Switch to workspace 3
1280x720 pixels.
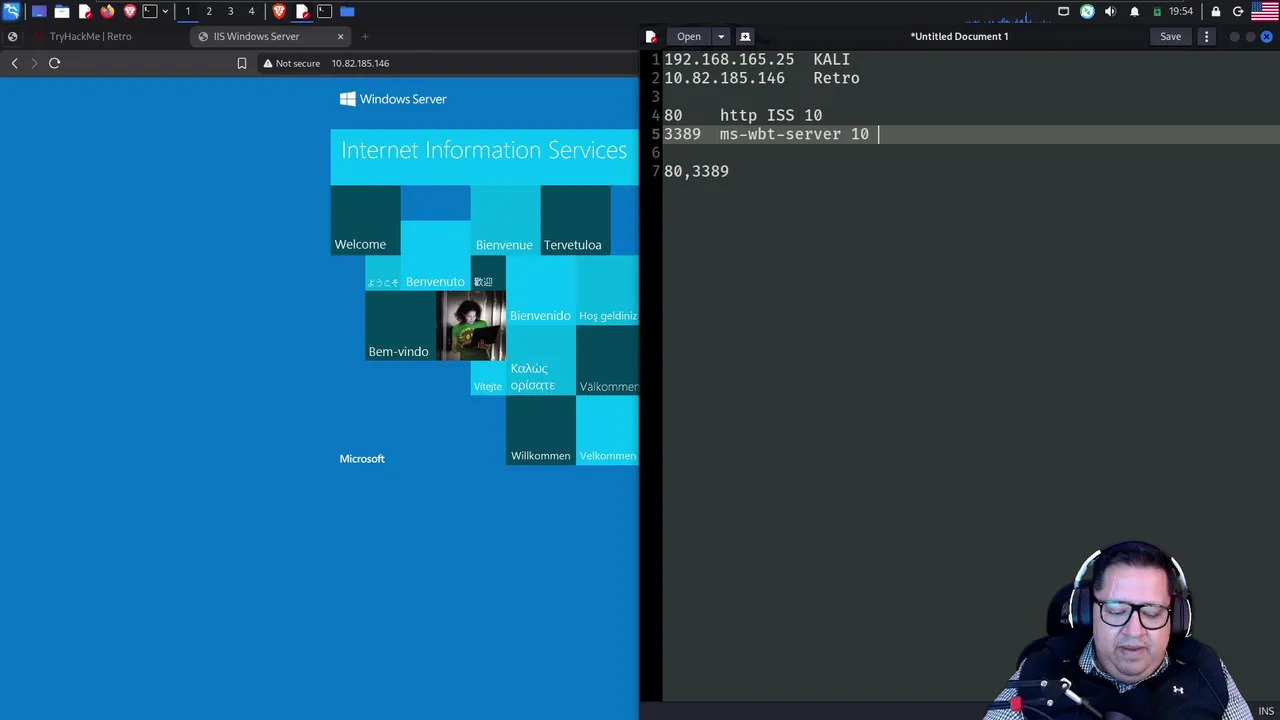(x=230, y=11)
